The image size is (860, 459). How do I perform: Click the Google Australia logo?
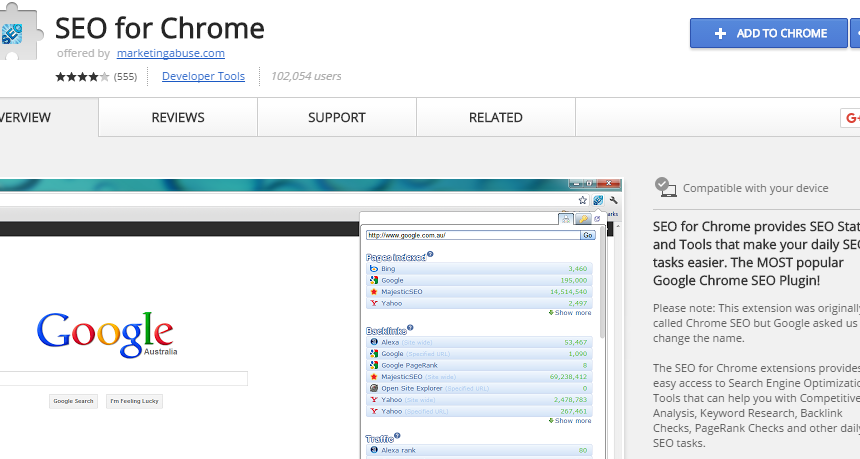click(107, 334)
